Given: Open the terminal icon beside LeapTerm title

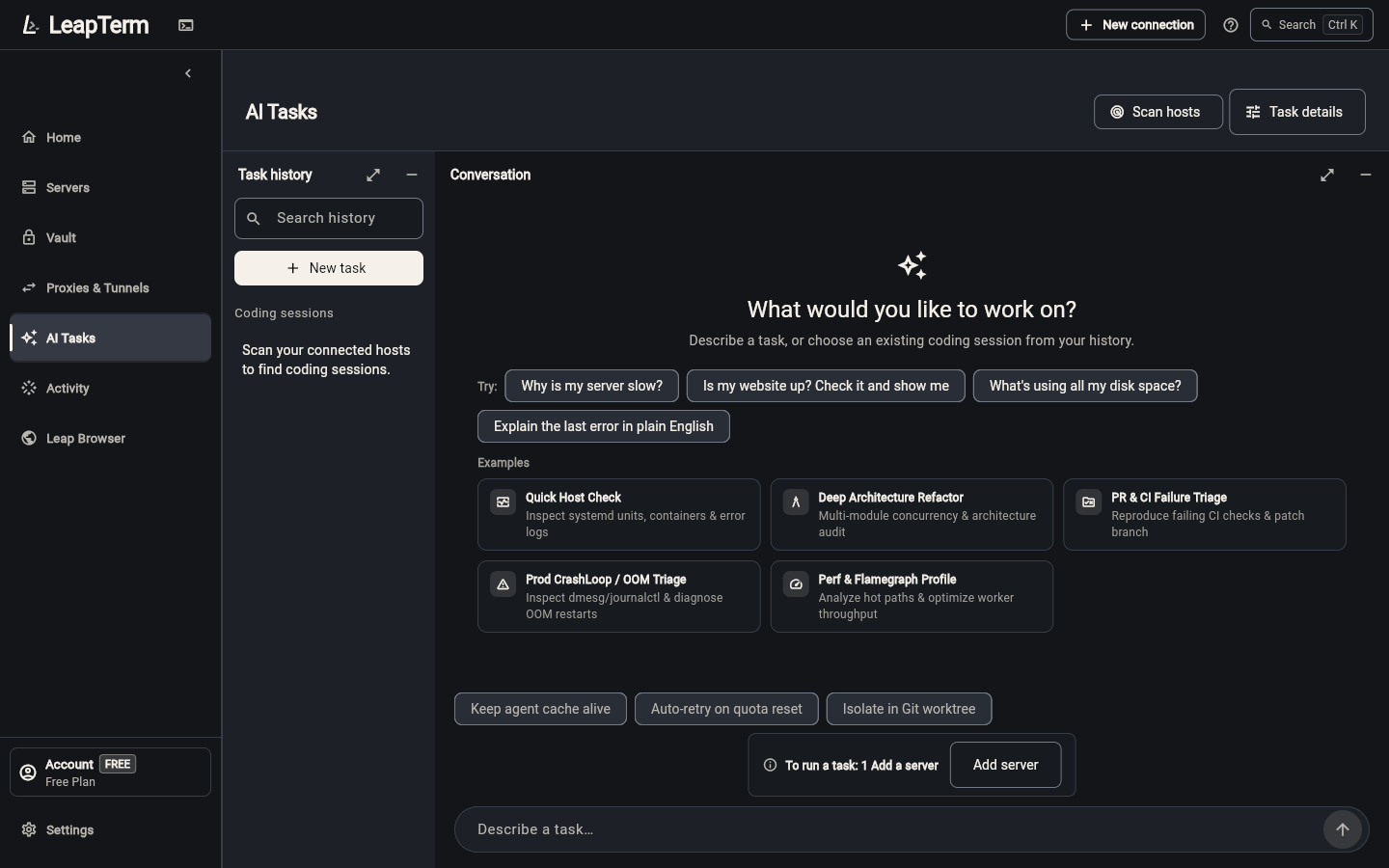Looking at the screenshot, I should click(186, 25).
